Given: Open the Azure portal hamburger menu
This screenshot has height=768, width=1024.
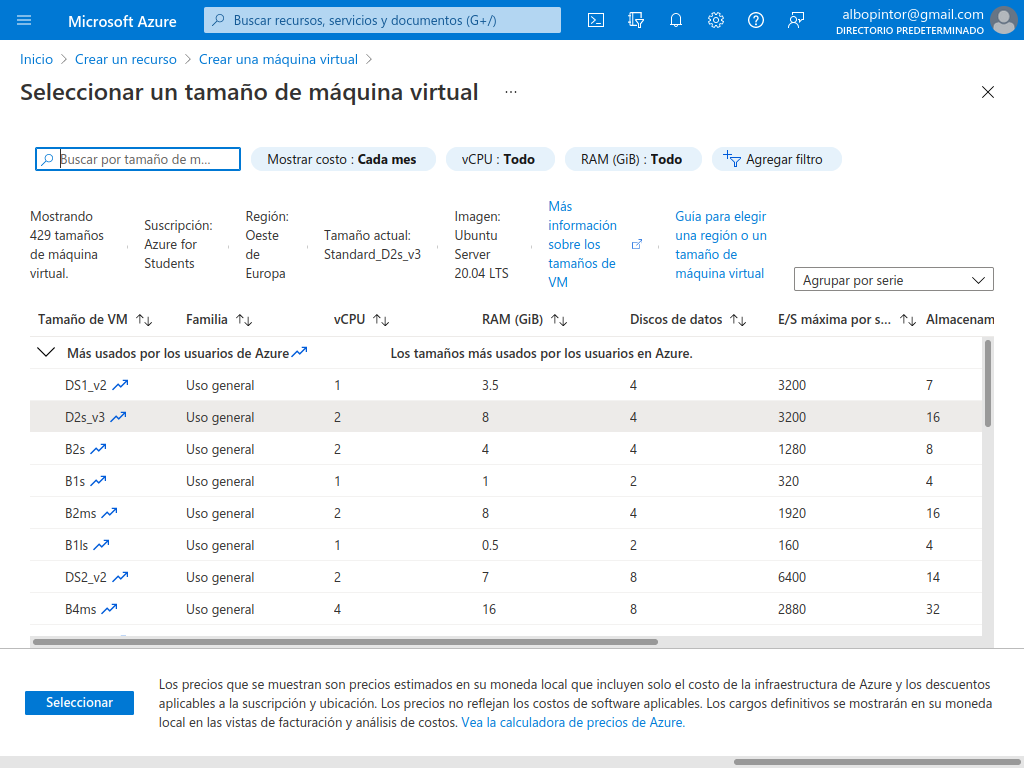Looking at the screenshot, I should point(24,20).
